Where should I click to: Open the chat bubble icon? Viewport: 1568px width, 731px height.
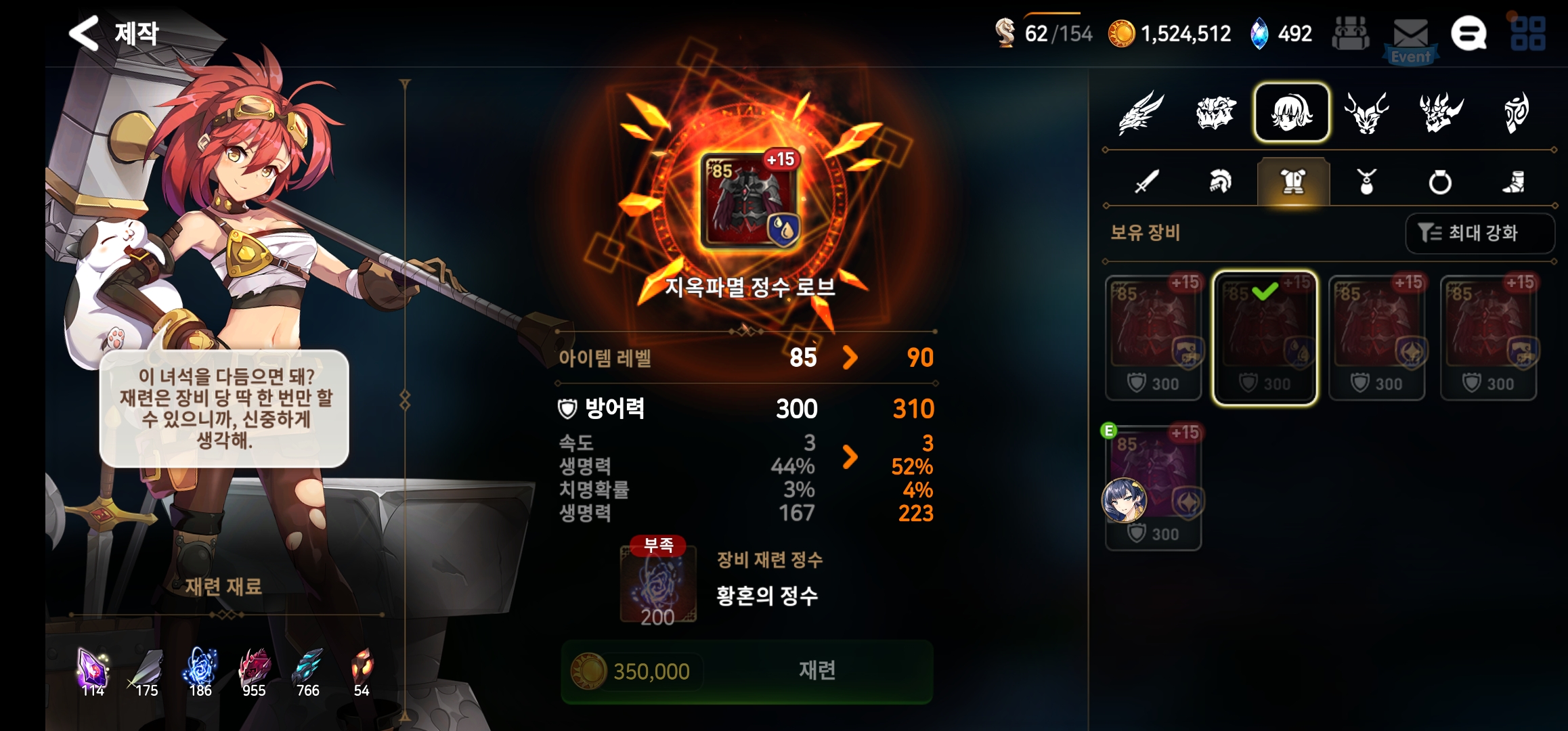click(1468, 34)
